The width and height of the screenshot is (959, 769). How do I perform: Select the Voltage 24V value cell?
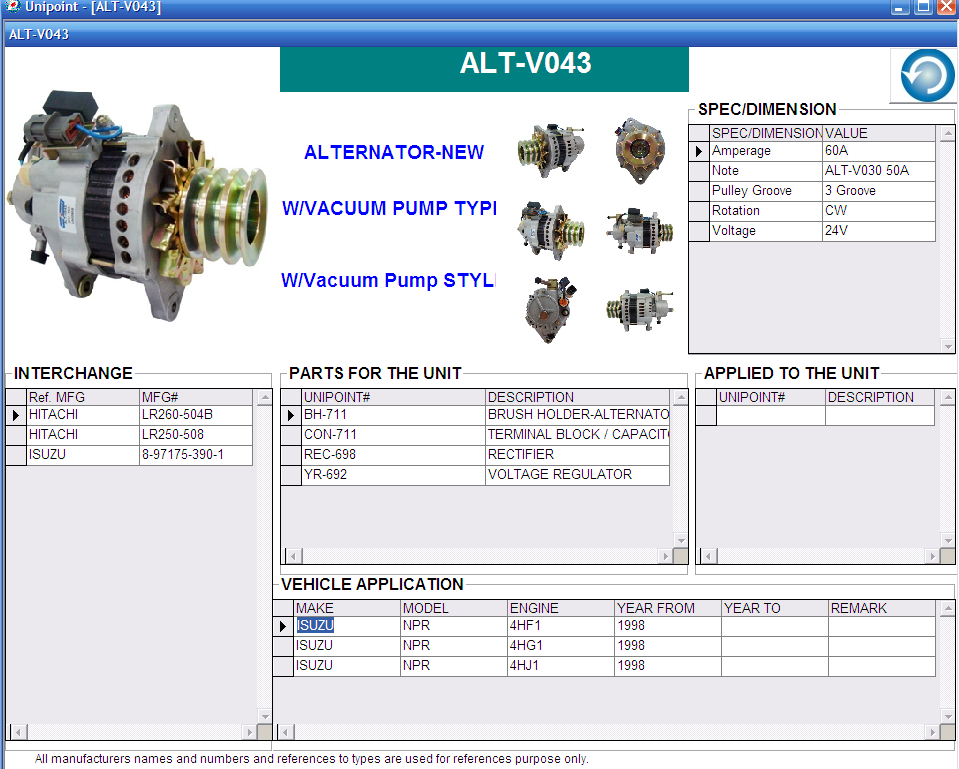(878, 231)
